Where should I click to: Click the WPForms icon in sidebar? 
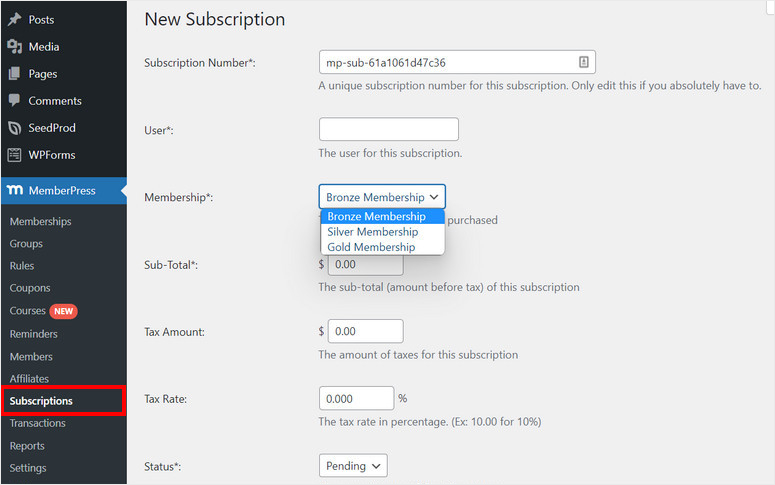click(x=14, y=155)
